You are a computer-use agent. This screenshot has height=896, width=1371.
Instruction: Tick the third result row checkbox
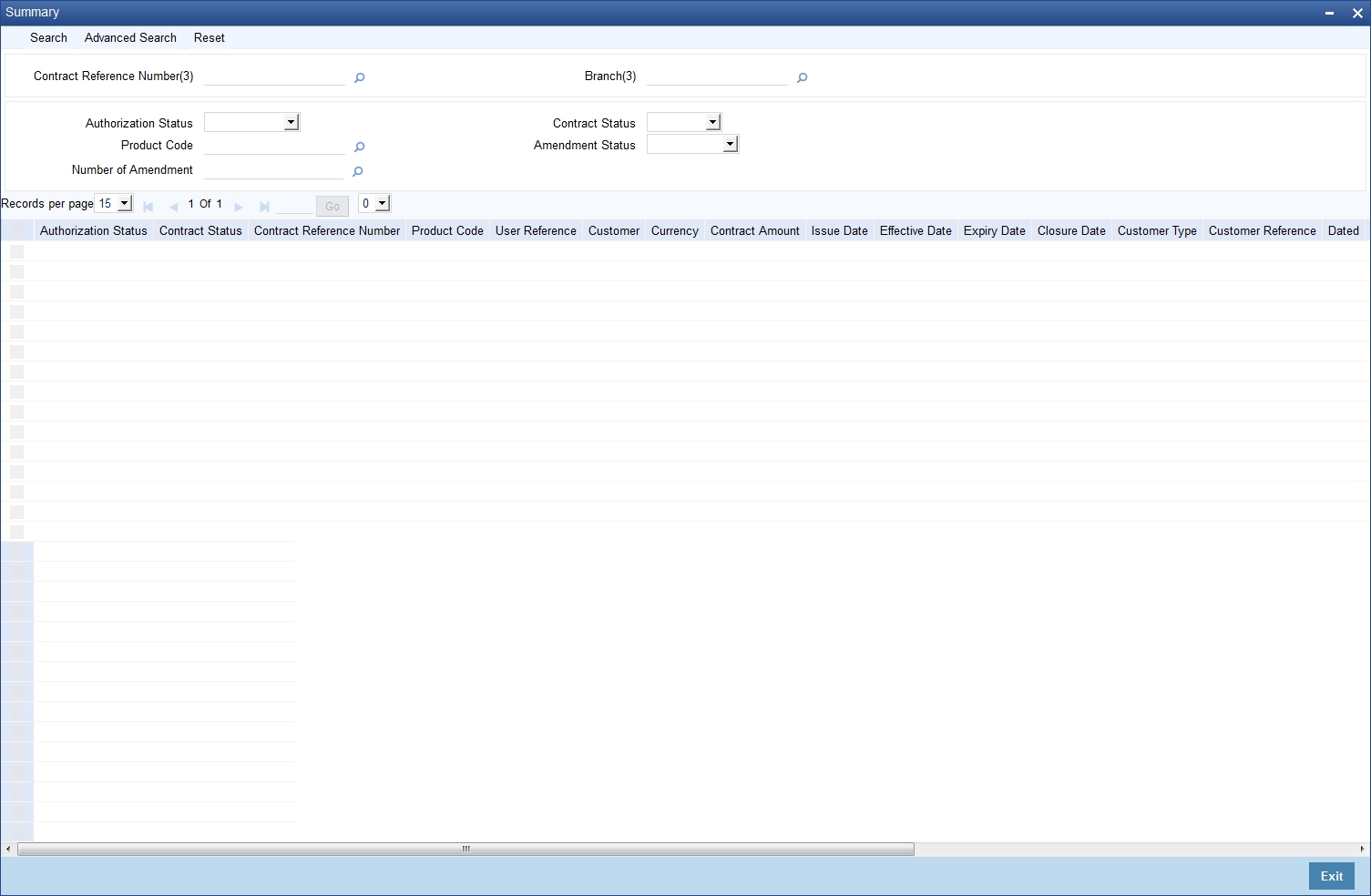pos(16,291)
